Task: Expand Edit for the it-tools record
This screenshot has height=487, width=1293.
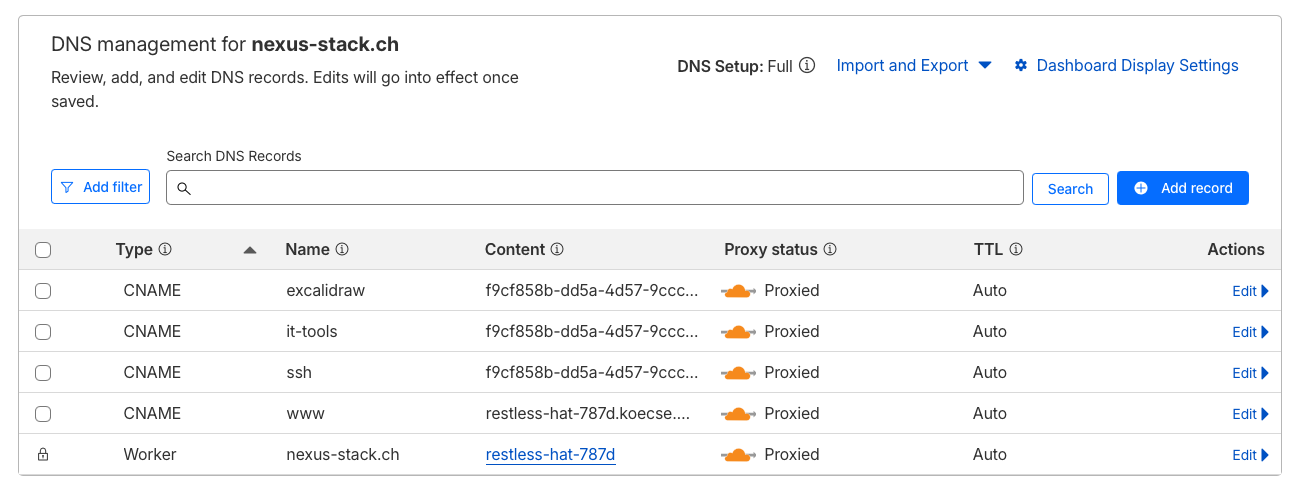Action: pos(1250,332)
